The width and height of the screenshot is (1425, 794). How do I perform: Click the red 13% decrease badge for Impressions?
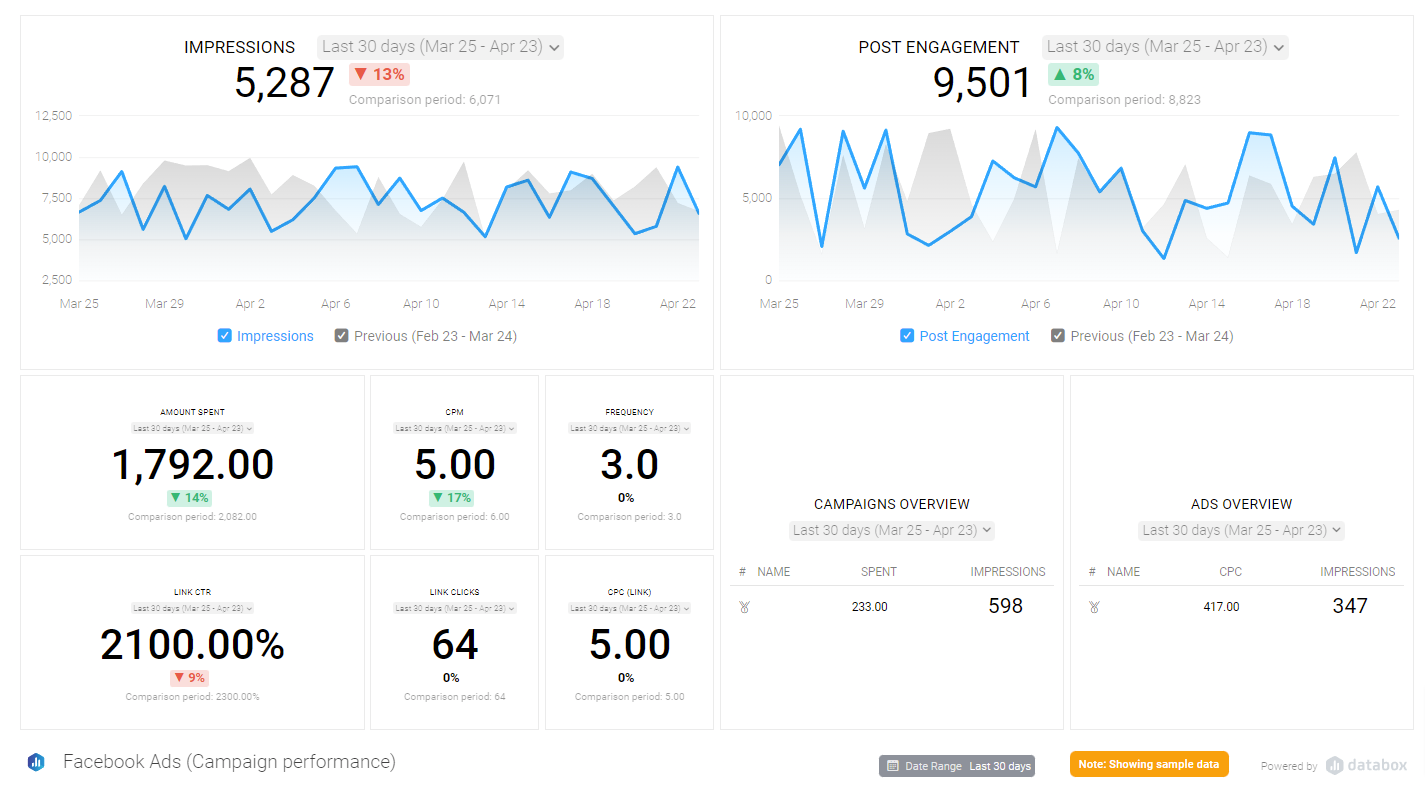[x=379, y=74]
